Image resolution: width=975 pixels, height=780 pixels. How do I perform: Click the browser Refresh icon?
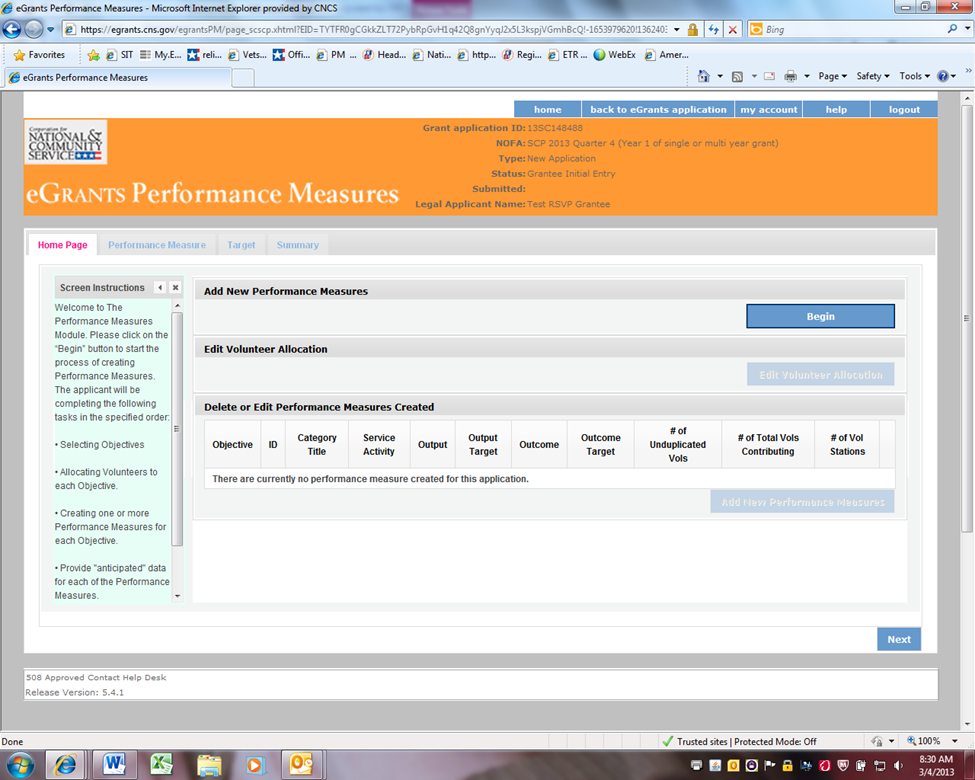(x=714, y=30)
